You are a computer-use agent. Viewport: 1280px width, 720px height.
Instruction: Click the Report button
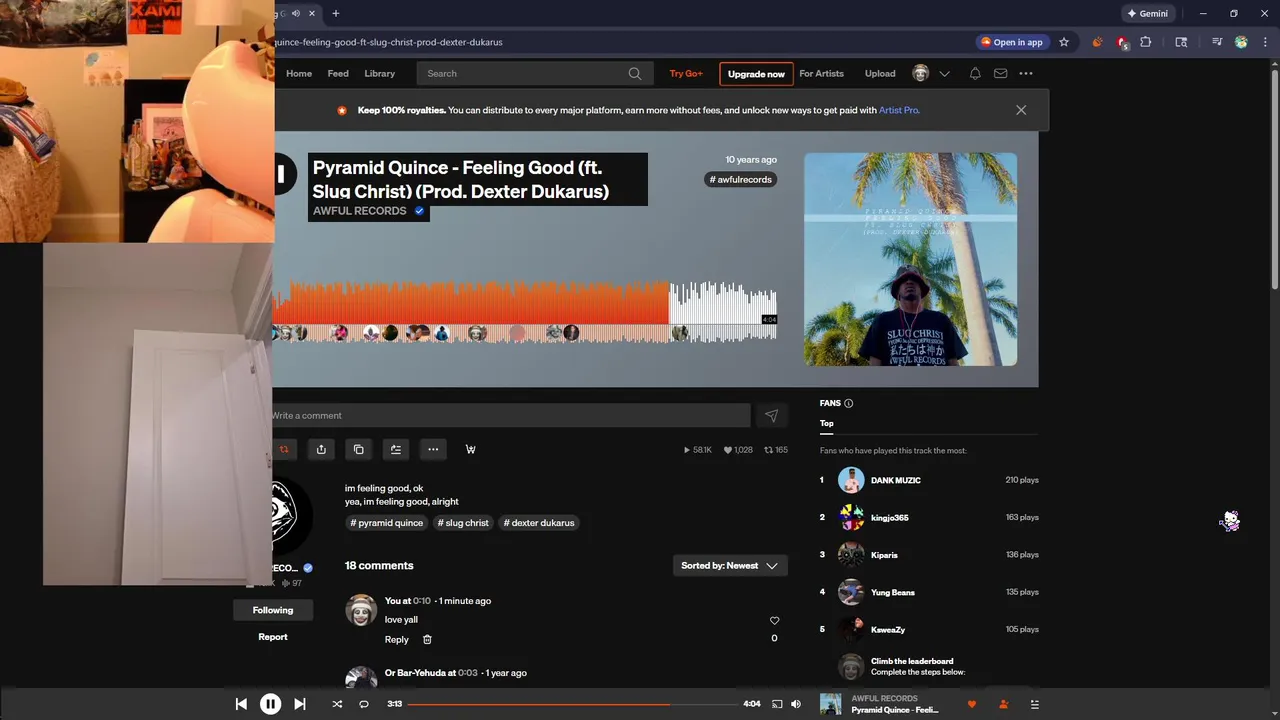(x=273, y=637)
